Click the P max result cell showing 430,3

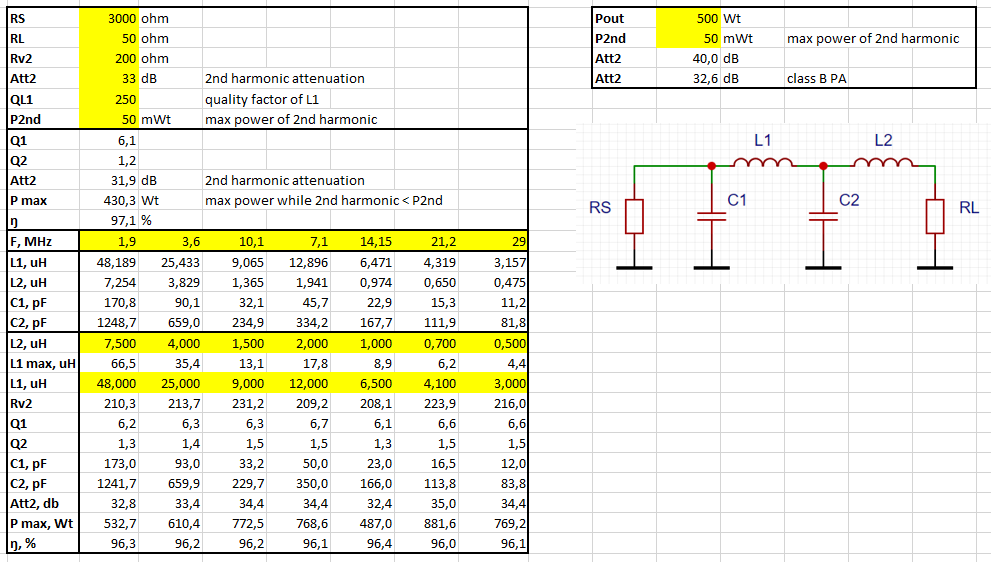(x=107, y=200)
